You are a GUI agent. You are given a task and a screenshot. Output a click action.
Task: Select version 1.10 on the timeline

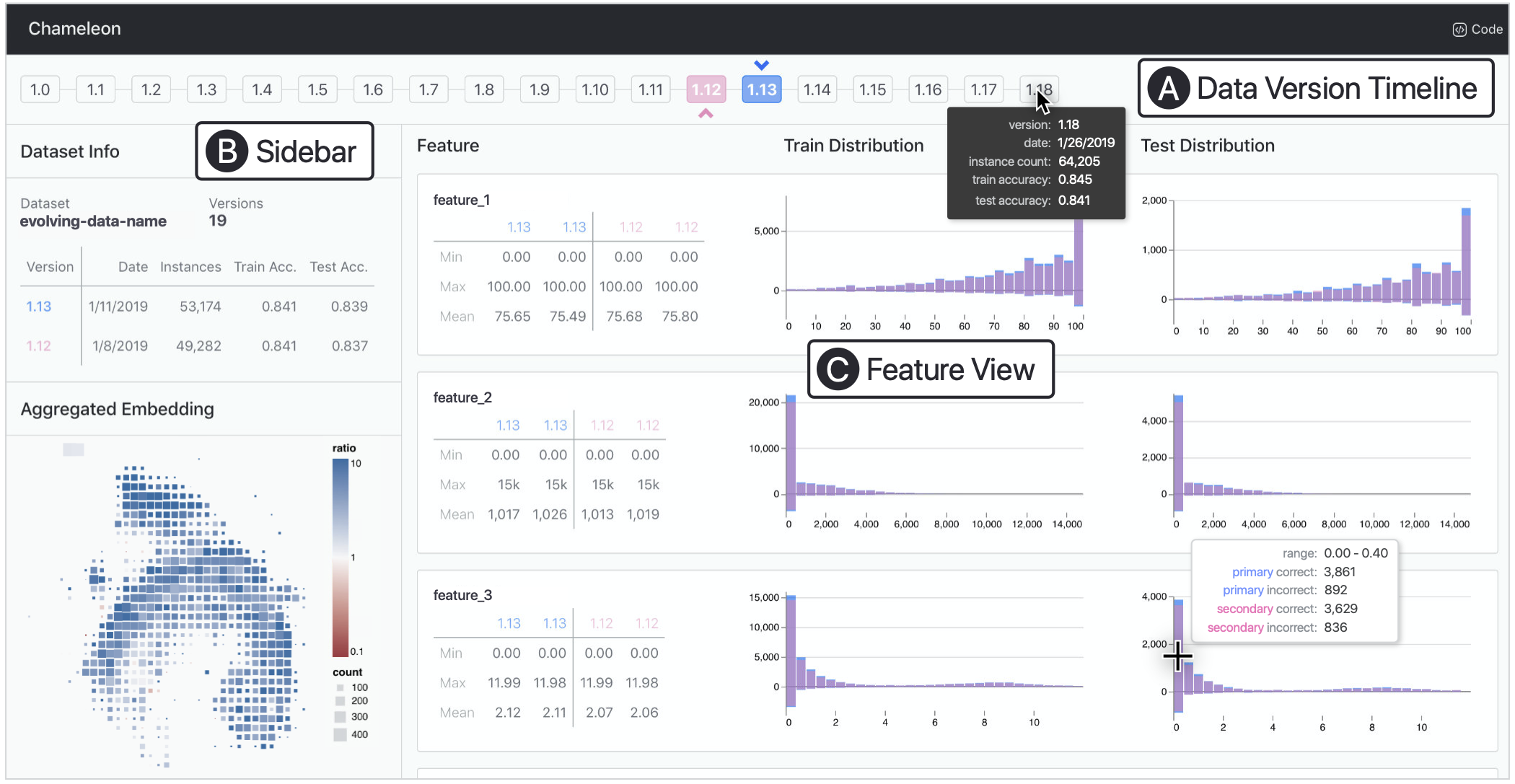pyautogui.click(x=594, y=89)
